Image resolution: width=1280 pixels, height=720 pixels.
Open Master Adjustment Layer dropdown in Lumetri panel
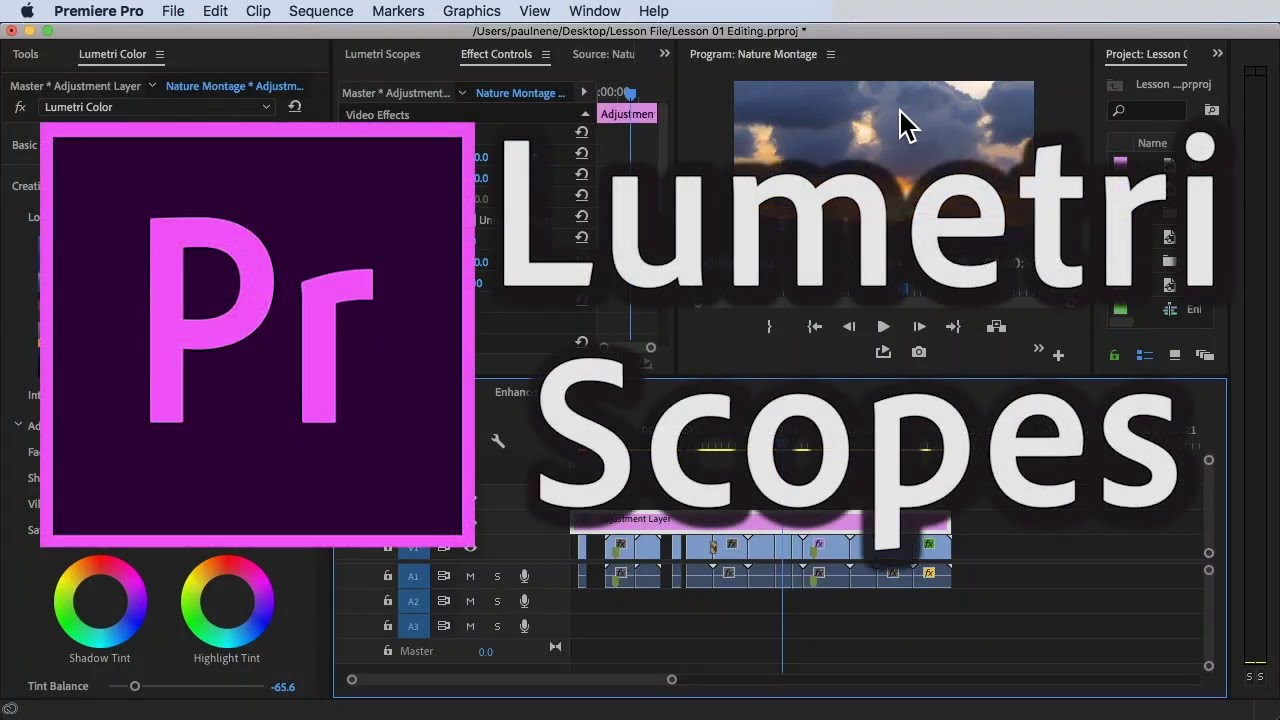coord(152,86)
